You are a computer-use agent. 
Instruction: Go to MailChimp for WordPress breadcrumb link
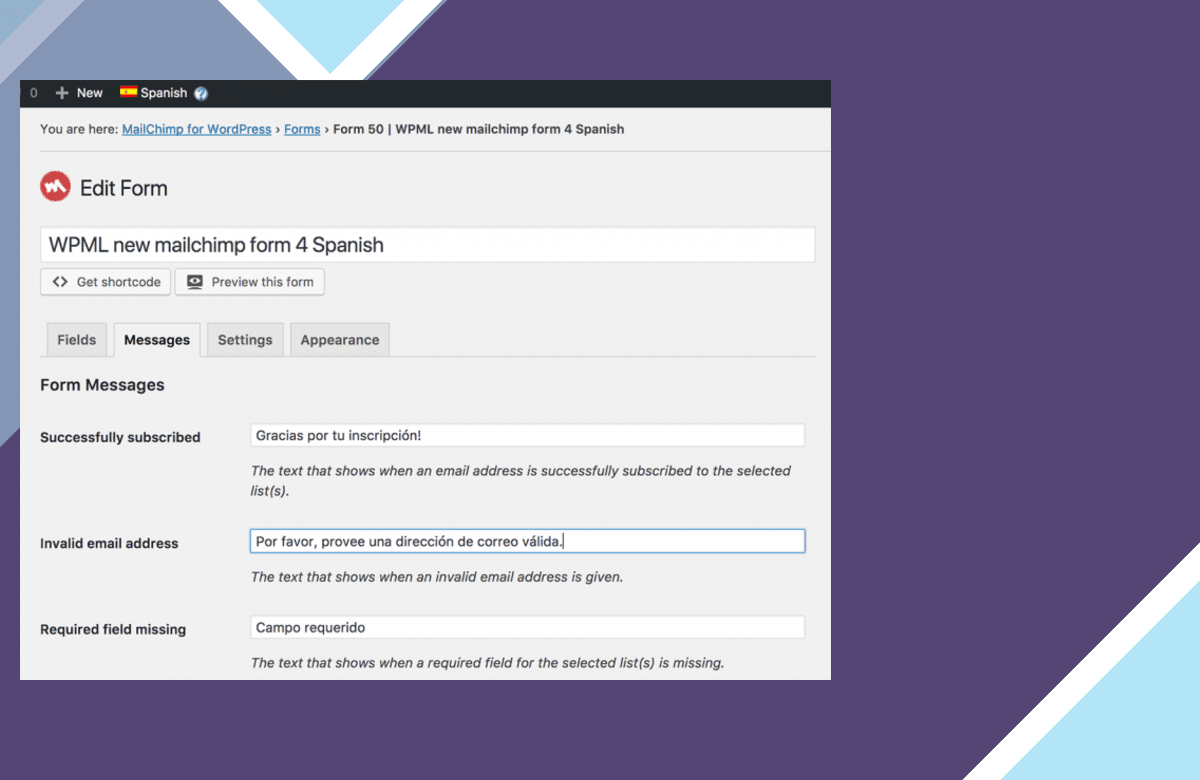coord(197,129)
